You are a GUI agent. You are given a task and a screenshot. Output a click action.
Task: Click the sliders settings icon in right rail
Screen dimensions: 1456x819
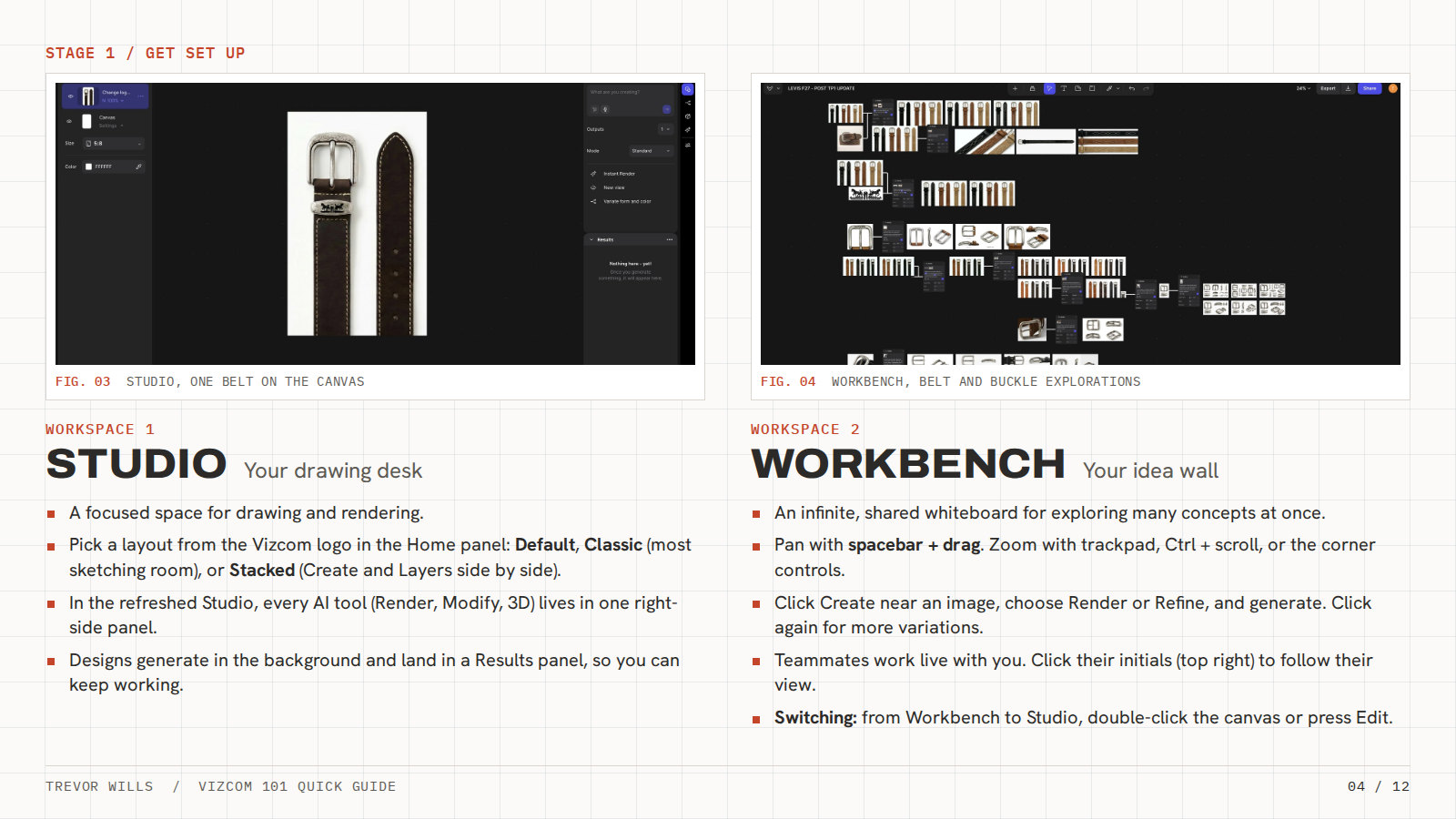pos(688,146)
